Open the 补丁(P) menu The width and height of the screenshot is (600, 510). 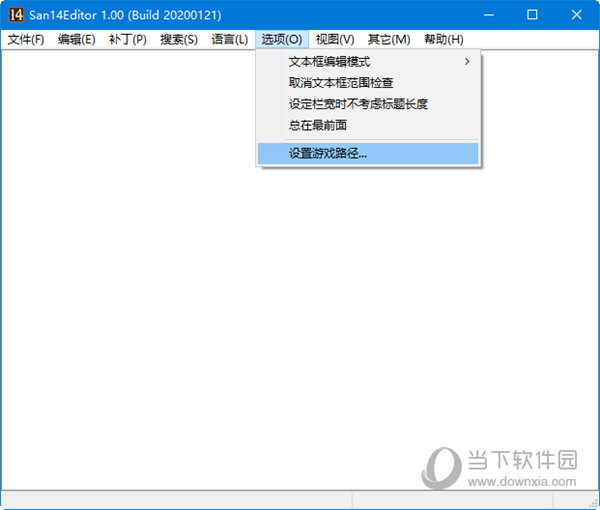[x=128, y=39]
